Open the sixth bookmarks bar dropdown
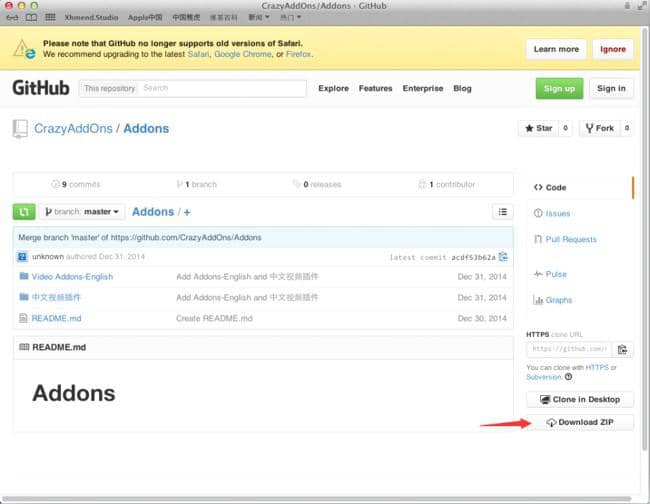 click(x=290, y=17)
